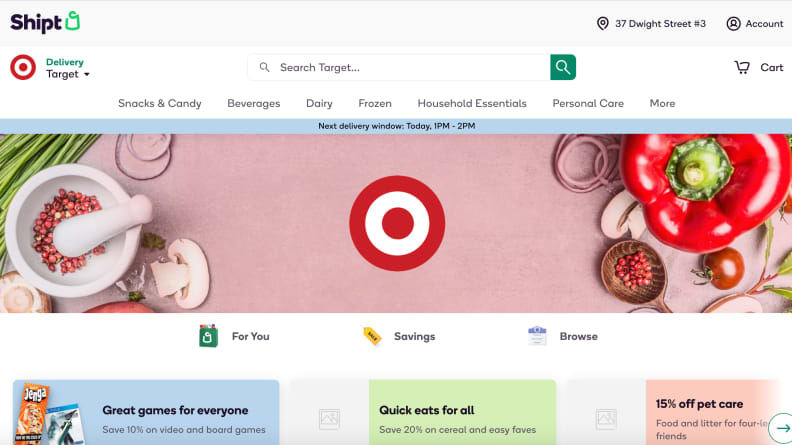This screenshot has height=445, width=792.
Task: Open Frozen category
Action: coord(375,103)
